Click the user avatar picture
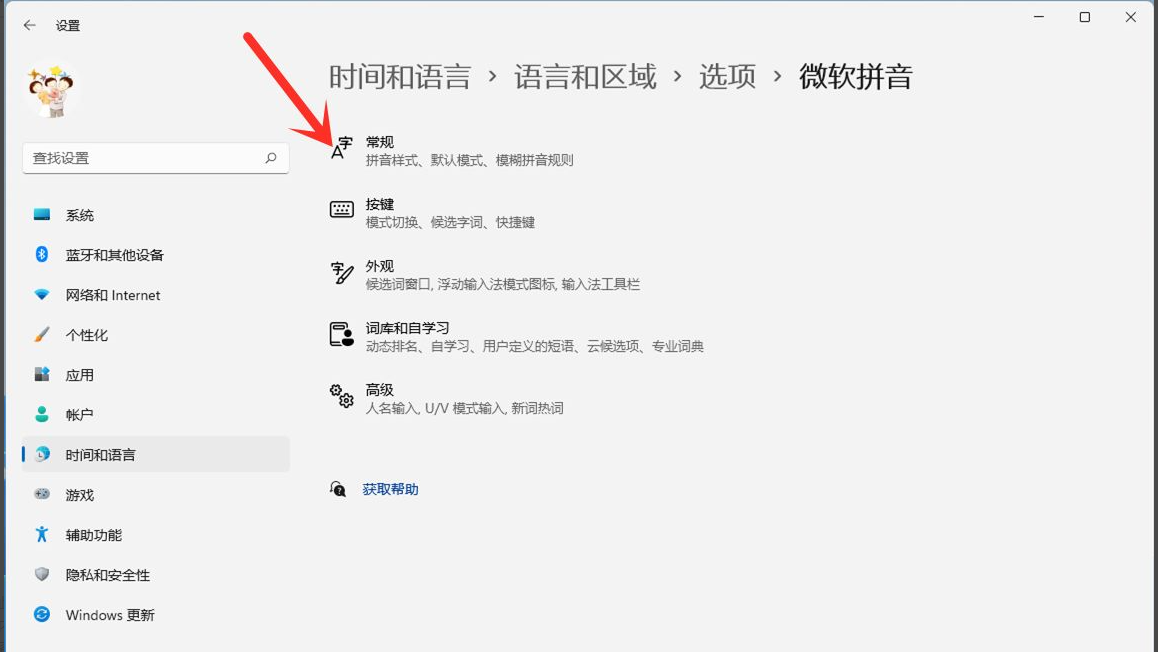 [x=50, y=92]
